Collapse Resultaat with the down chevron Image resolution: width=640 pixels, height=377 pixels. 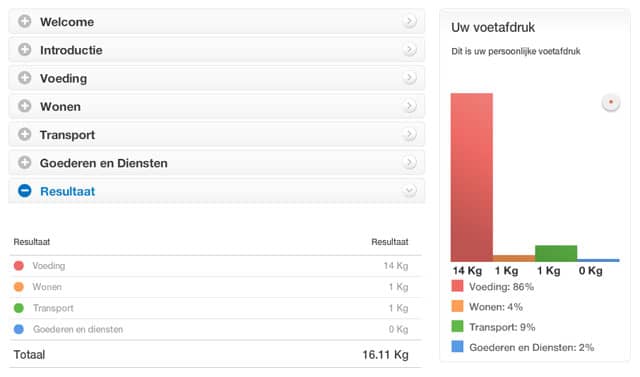(409, 191)
